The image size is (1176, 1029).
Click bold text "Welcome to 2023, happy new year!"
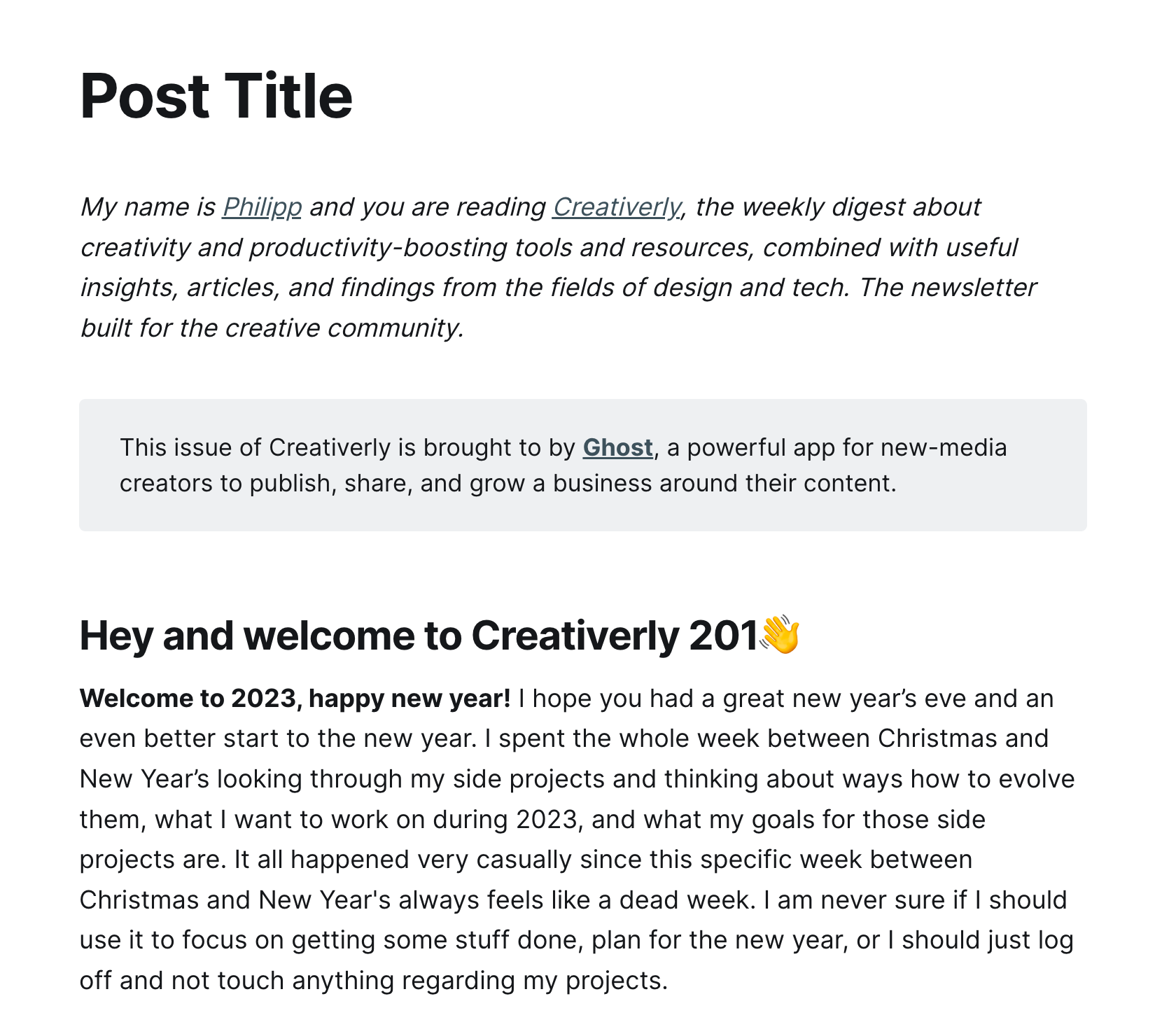tap(295, 699)
